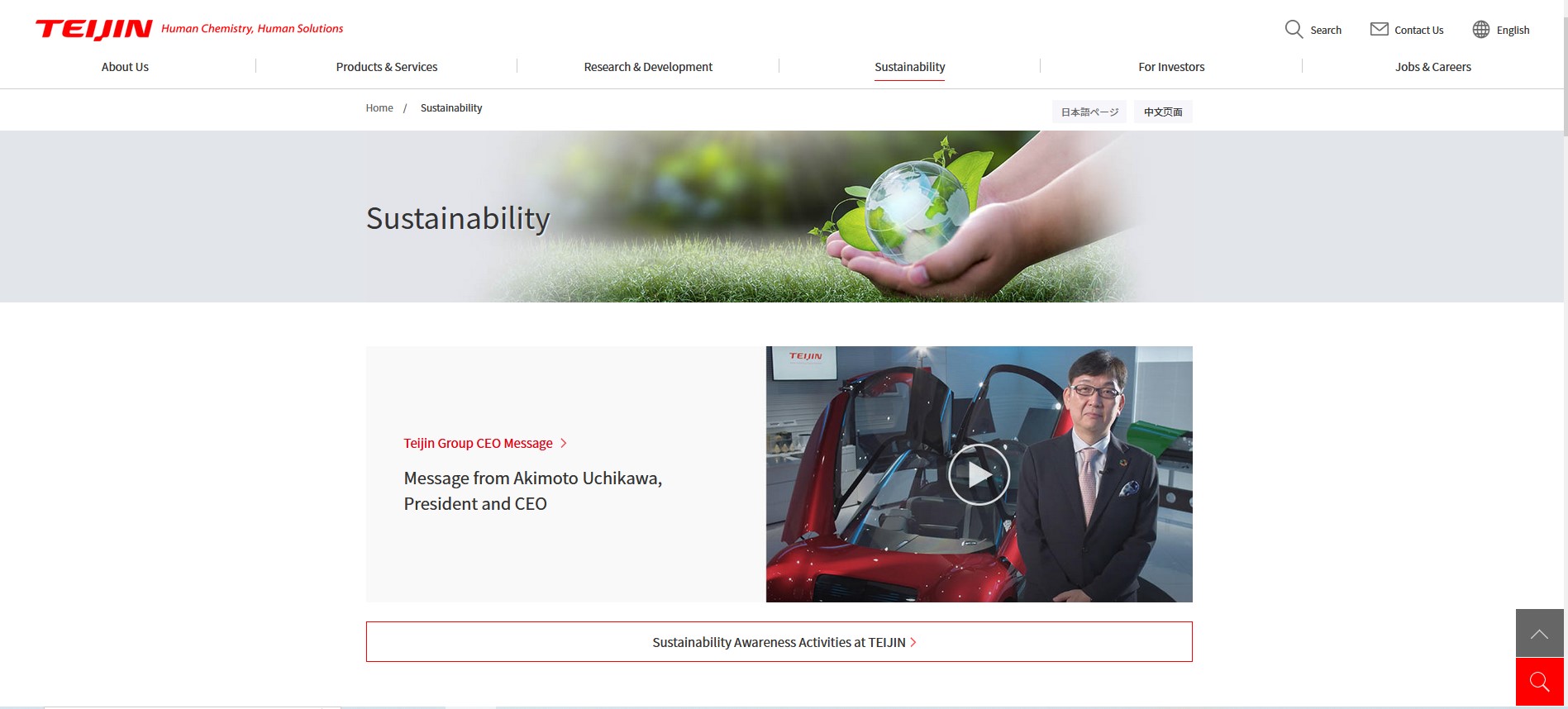Click the scroll-to-top arrow button

[1539, 634]
